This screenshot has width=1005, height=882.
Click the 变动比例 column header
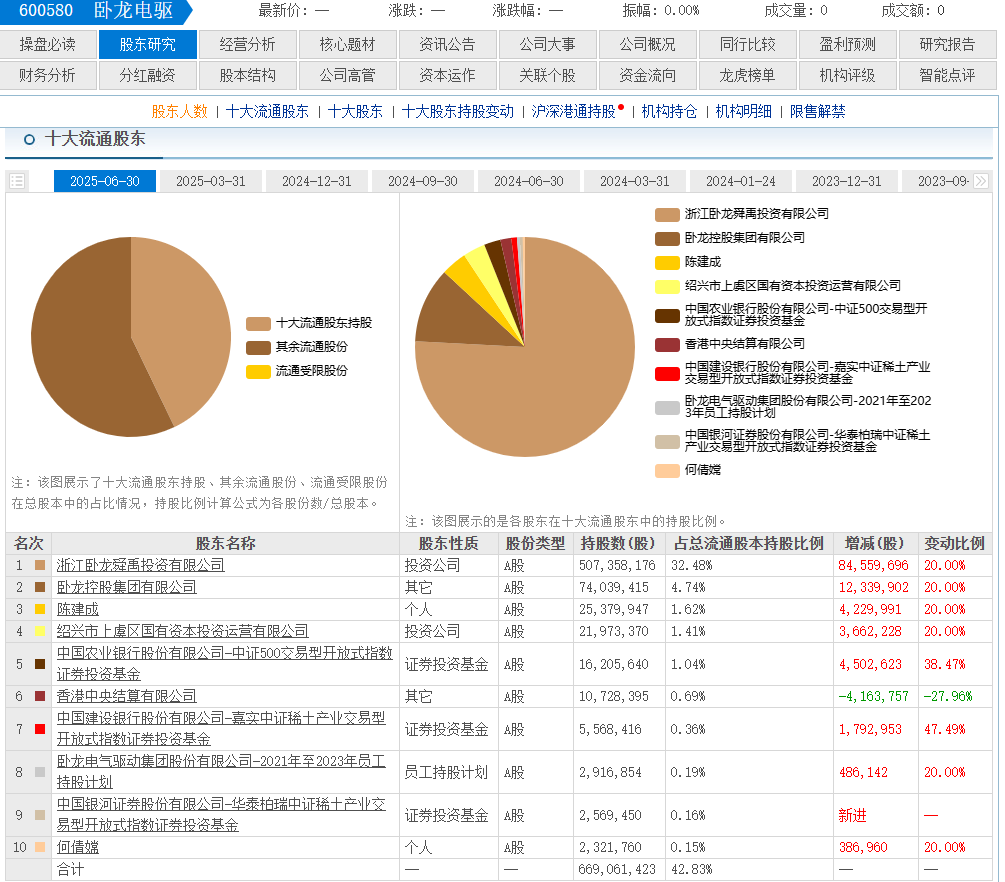click(954, 544)
